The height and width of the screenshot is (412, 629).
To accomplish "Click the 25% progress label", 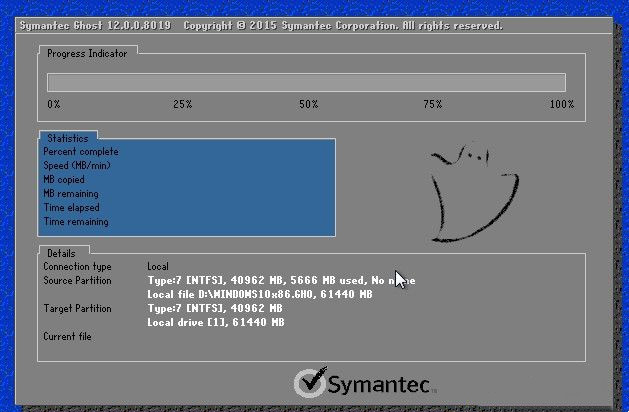I will pyautogui.click(x=183, y=104).
